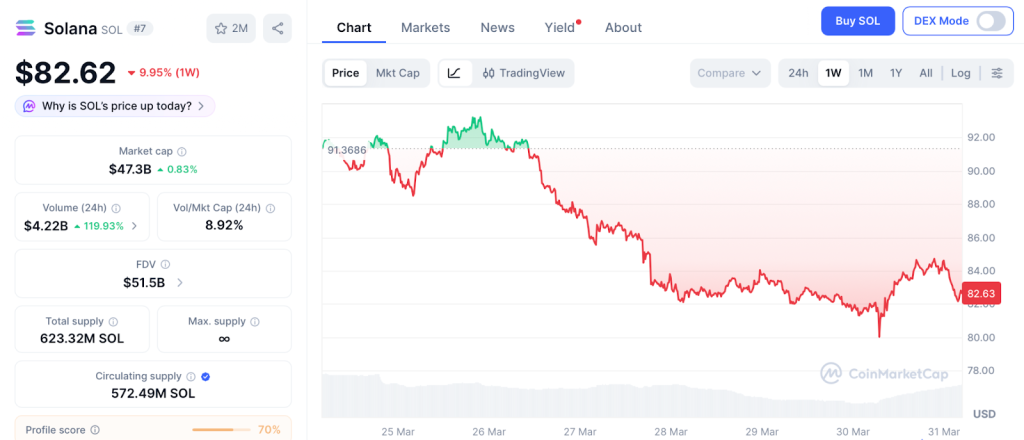Toggle the DEX Mode switch
The height and width of the screenshot is (440, 1024).
[x=990, y=21]
